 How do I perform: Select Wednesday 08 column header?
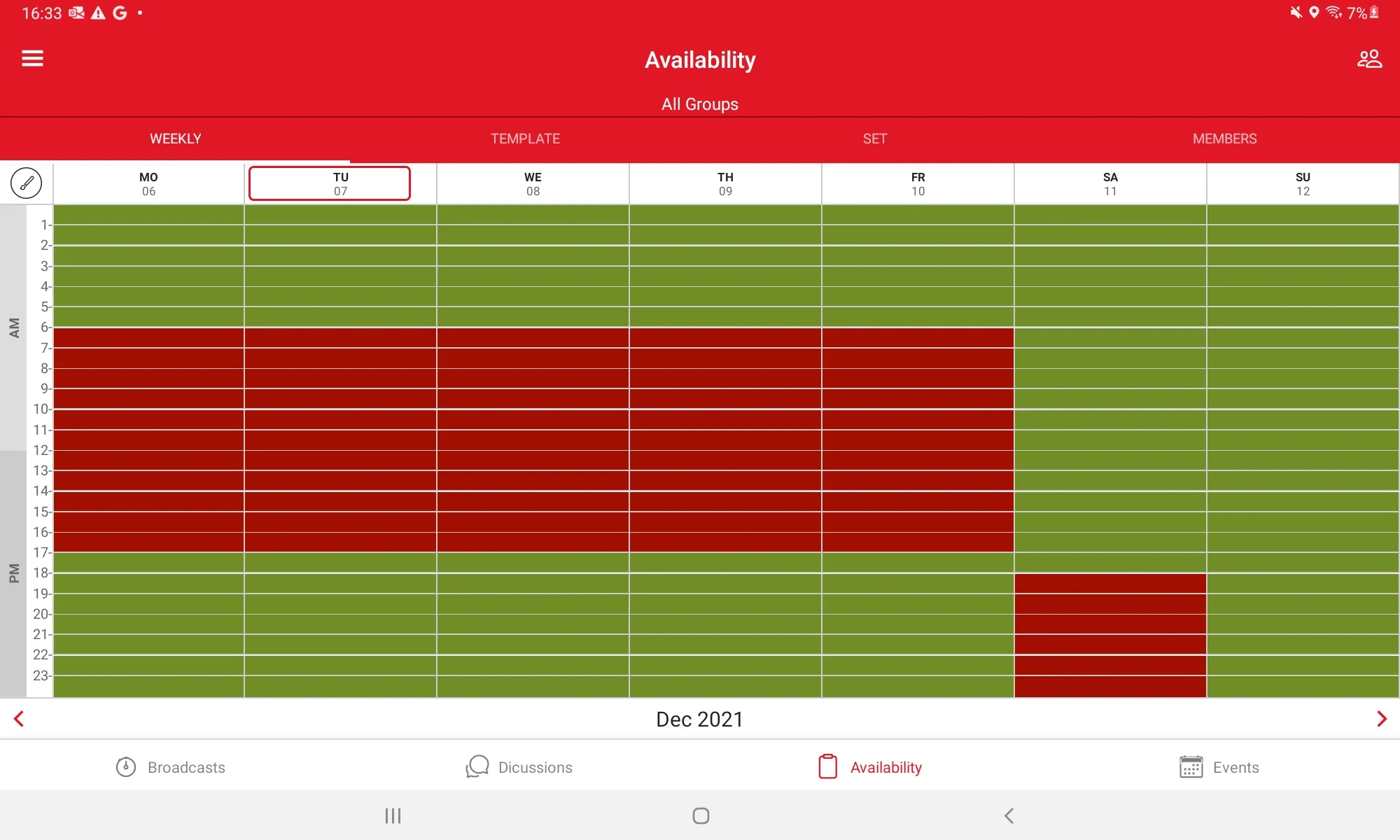[533, 184]
